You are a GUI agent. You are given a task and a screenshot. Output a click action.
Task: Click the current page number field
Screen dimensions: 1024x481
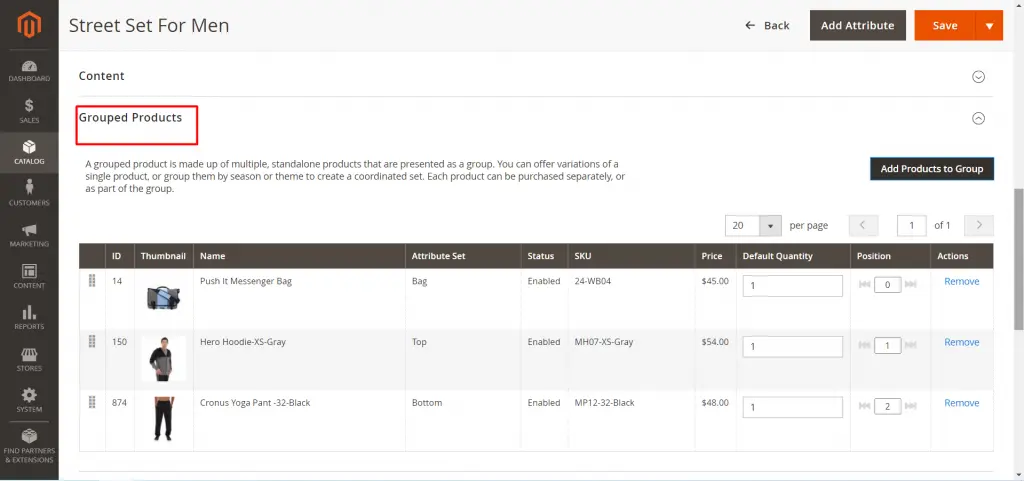912,225
